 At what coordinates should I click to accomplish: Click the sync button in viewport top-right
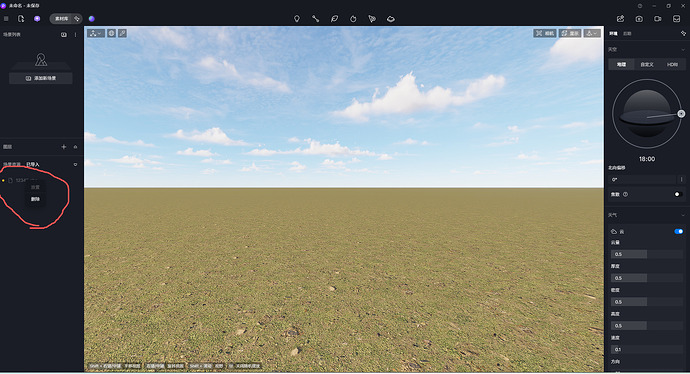570,33
